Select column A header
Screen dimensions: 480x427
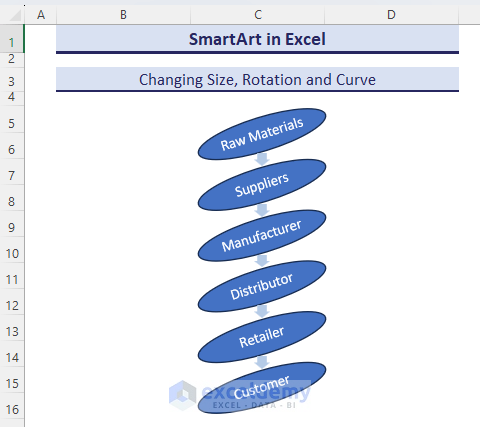point(41,15)
